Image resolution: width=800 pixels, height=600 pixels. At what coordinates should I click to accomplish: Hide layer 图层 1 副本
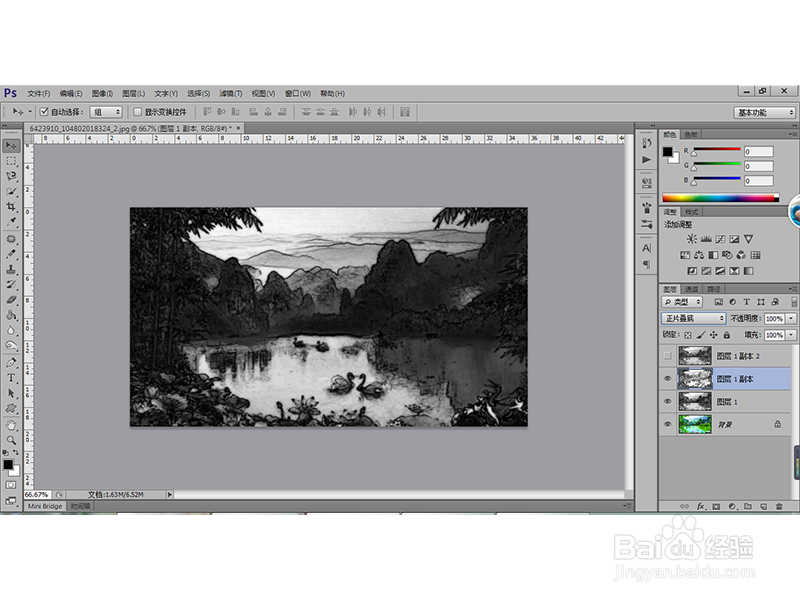[667, 379]
